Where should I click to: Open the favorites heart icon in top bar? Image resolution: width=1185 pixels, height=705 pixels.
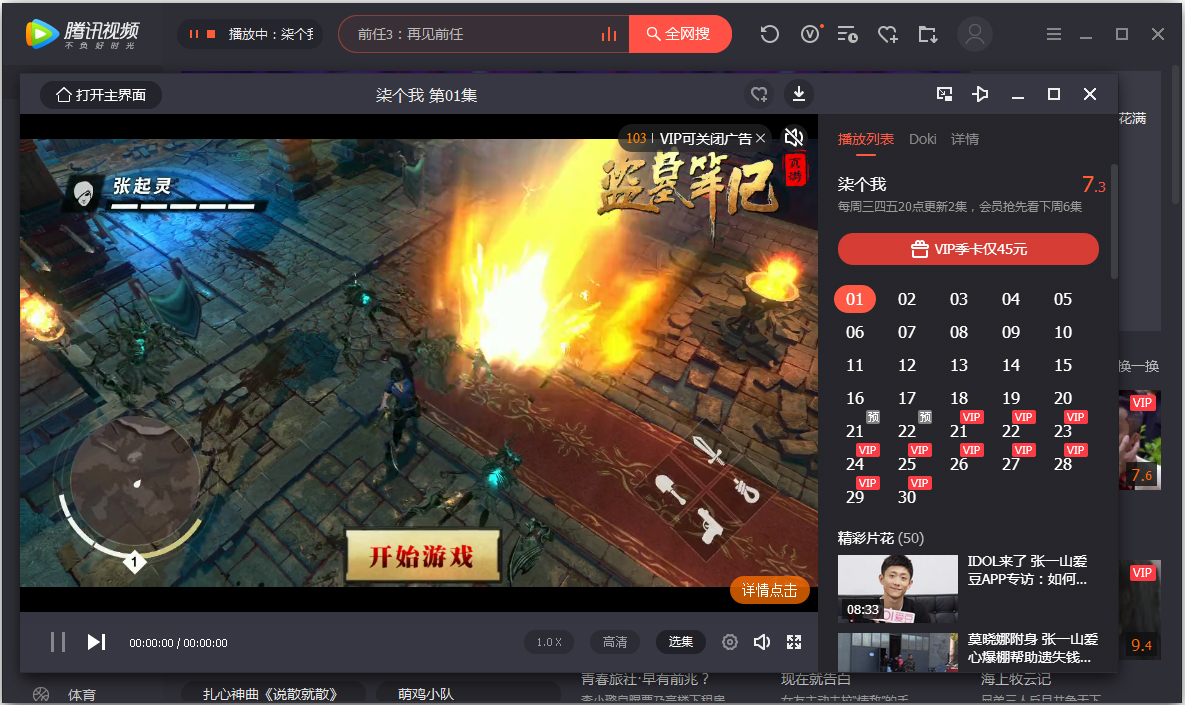pyautogui.click(x=887, y=34)
